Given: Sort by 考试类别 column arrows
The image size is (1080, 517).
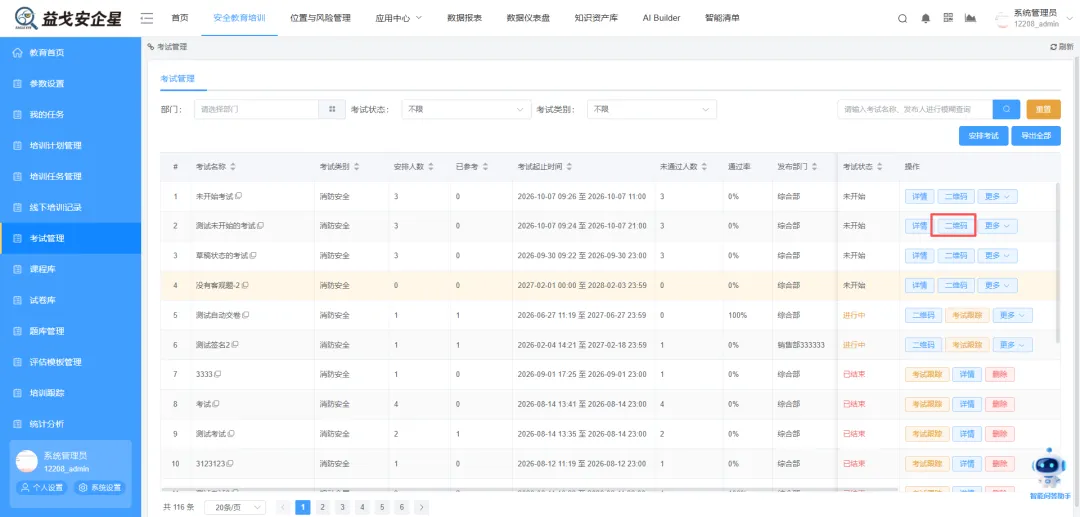Looking at the screenshot, I should 356,167.
